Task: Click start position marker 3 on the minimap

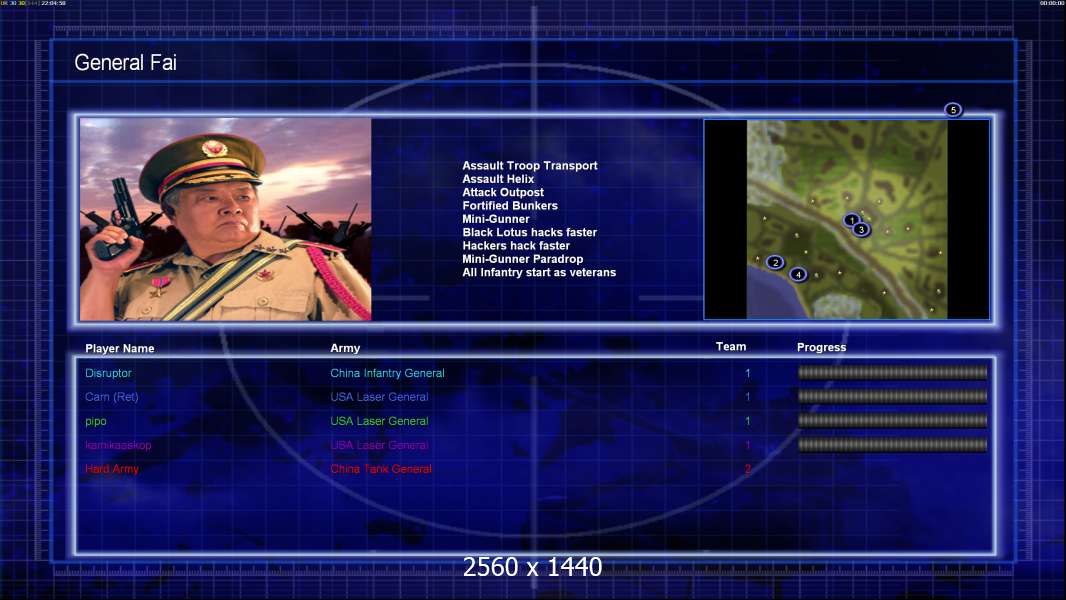Action: coord(861,230)
